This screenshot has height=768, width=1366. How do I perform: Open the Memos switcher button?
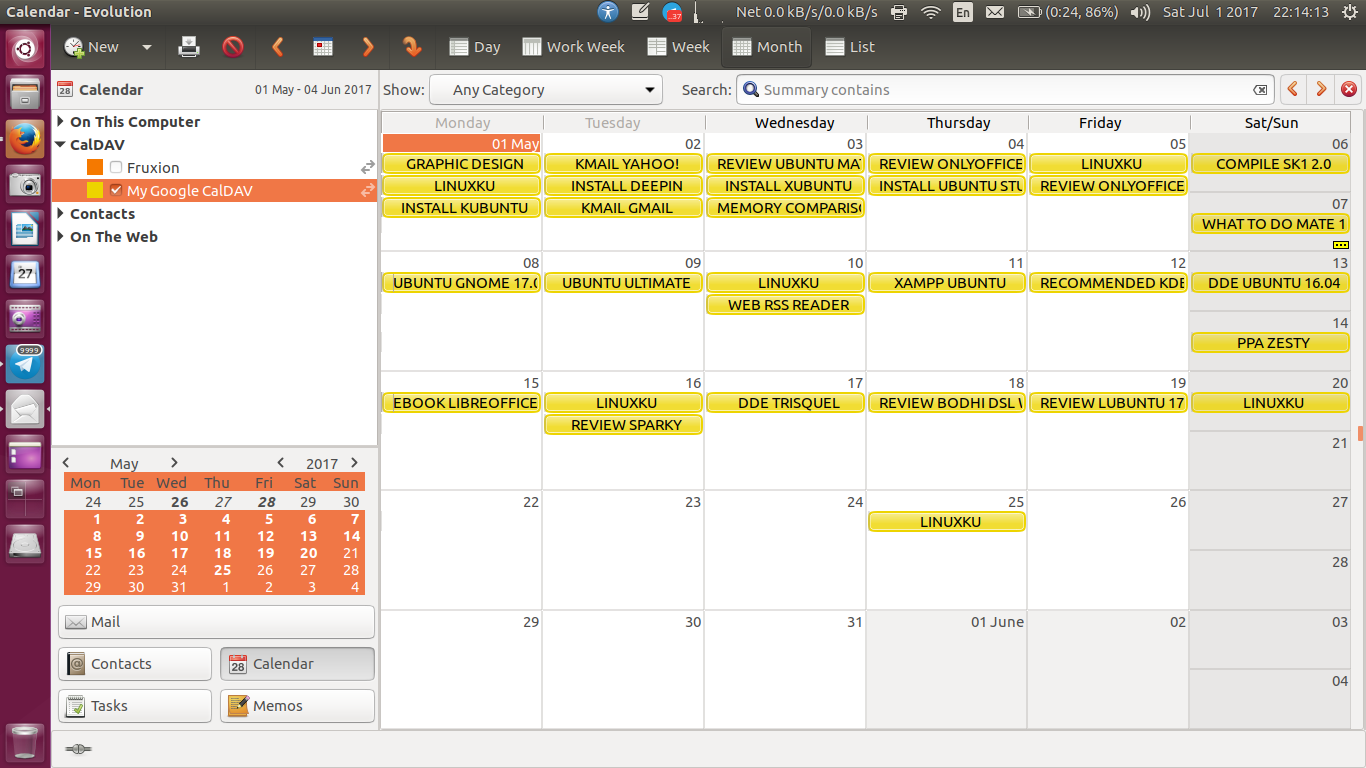pos(298,706)
